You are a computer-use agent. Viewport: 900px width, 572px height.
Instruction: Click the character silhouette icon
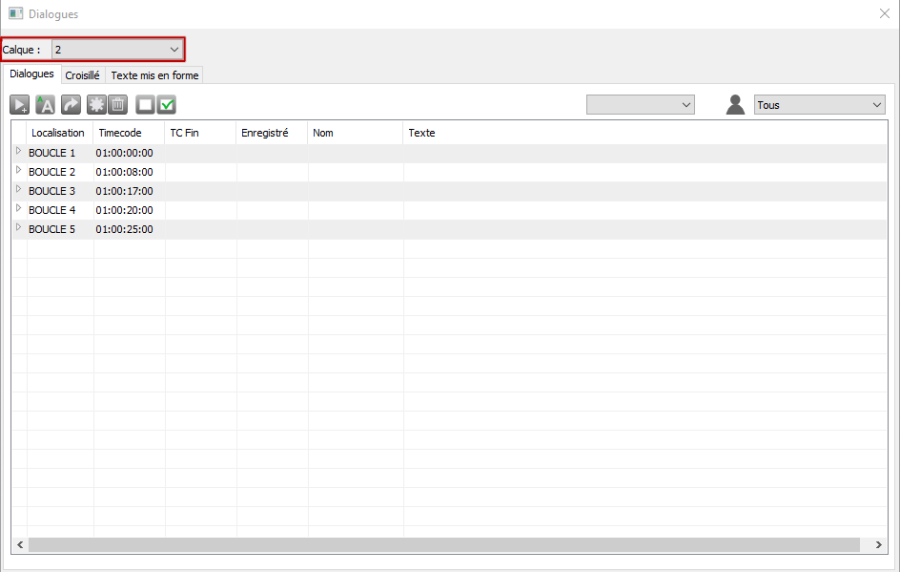(x=735, y=105)
